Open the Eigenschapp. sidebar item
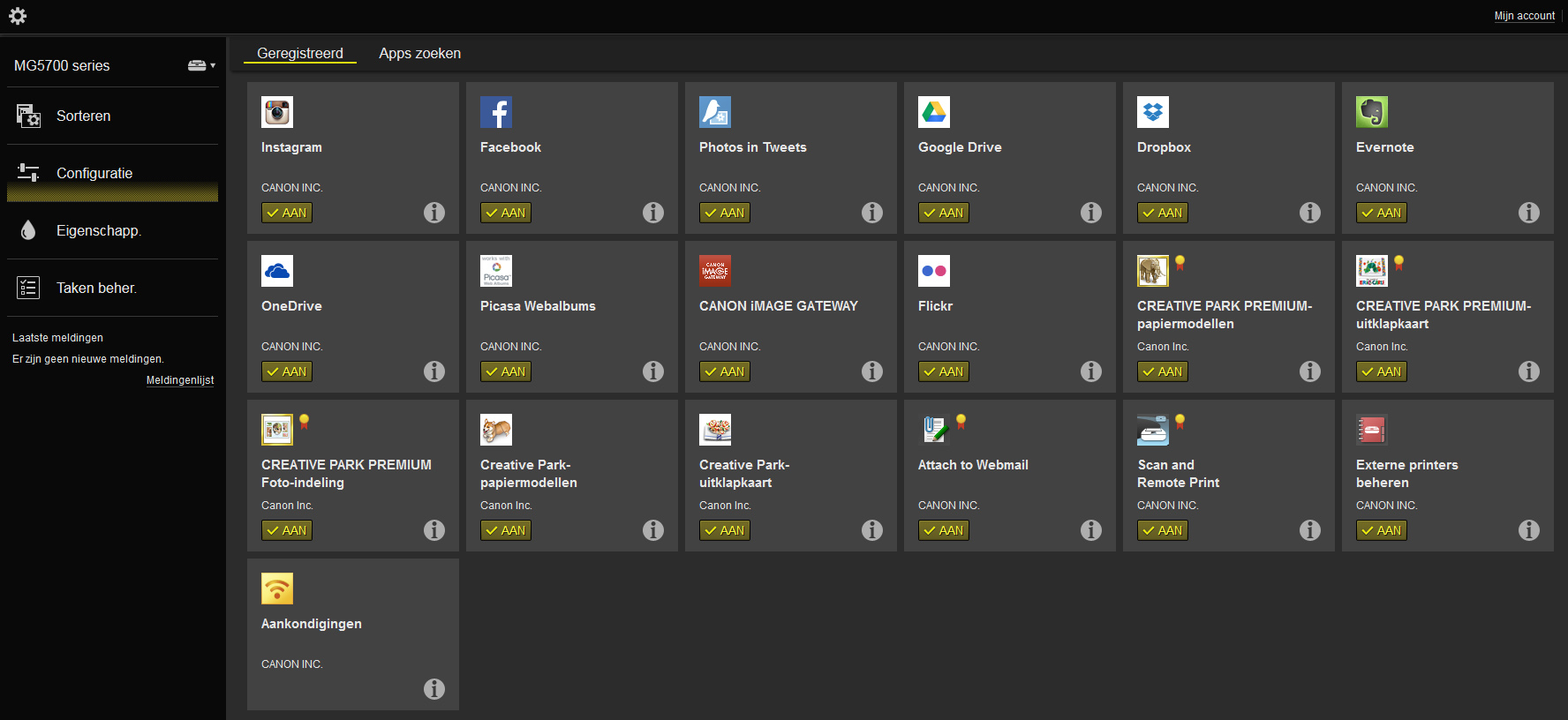This screenshot has height=720, width=1568. (x=98, y=230)
